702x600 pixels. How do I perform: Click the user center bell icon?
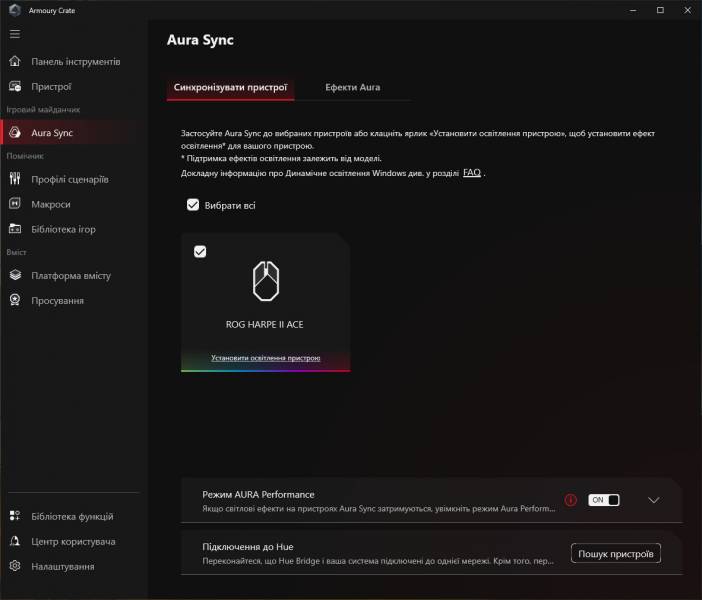[15, 541]
